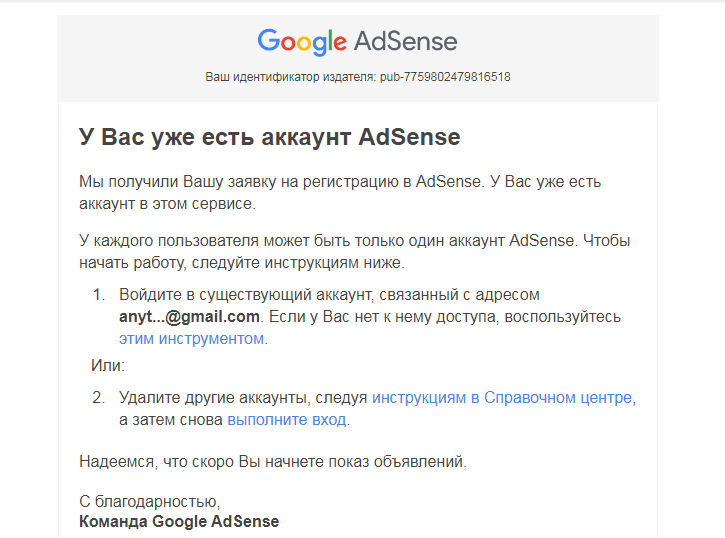This screenshot has height=538, width=725.
Task: Click list number 2 marker
Action: (x=99, y=397)
